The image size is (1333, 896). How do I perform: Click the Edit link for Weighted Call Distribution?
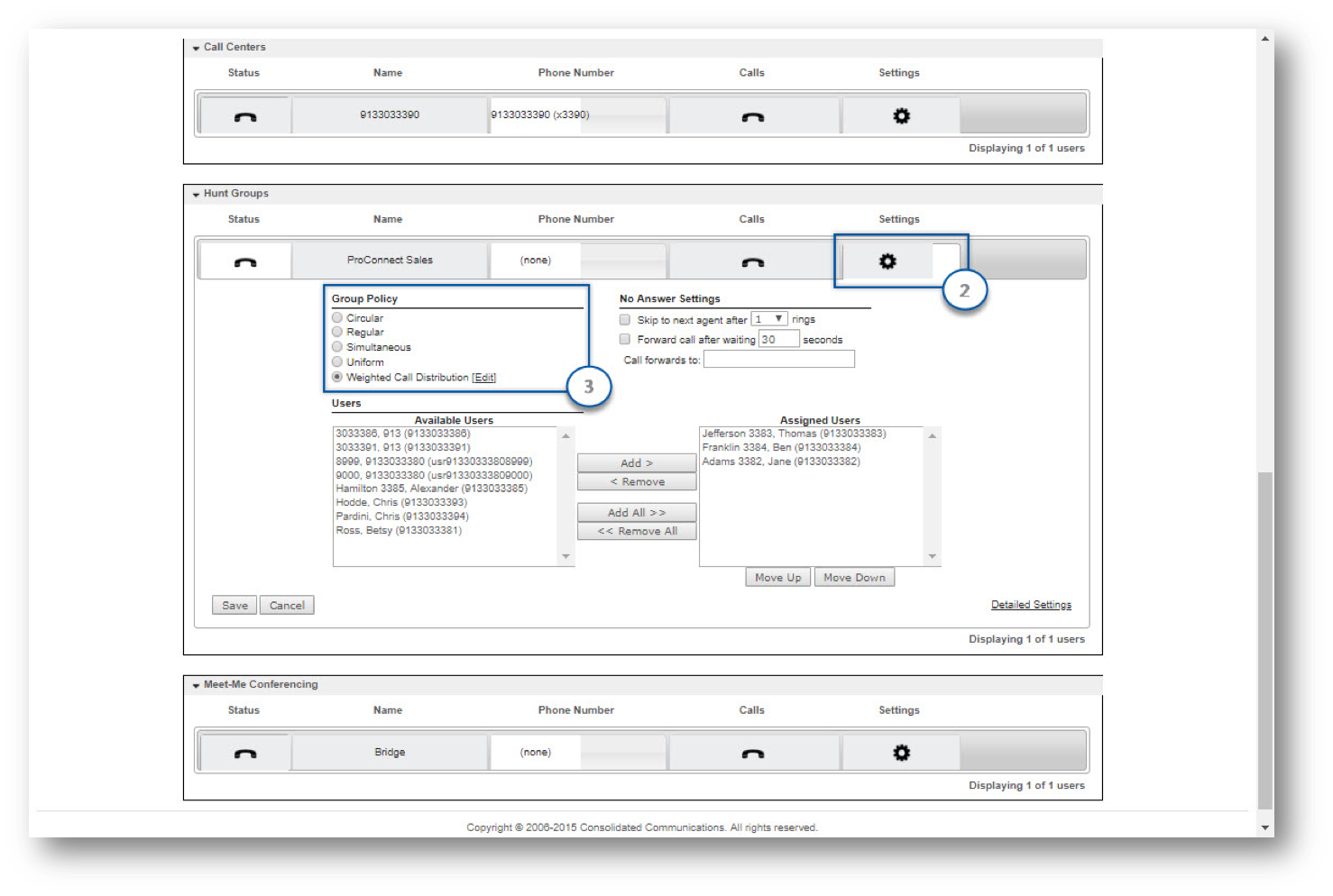(483, 378)
